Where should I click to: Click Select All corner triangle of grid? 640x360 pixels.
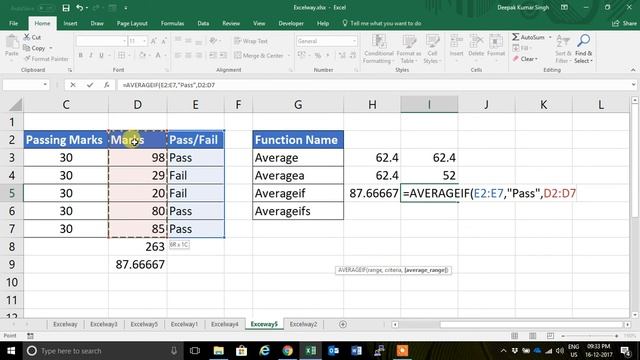pyautogui.click(x=16, y=105)
